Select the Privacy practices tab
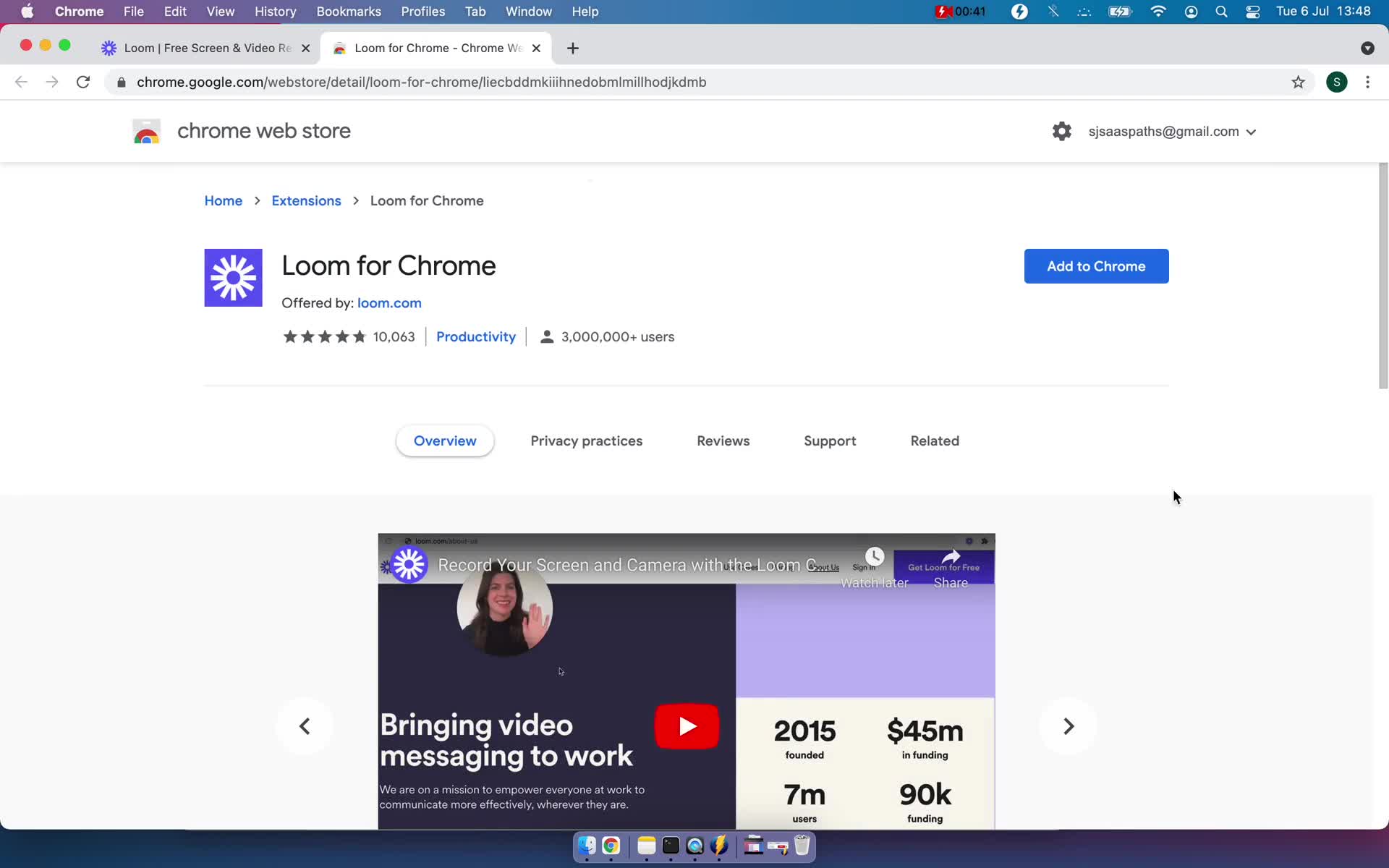The image size is (1389, 868). 587,441
